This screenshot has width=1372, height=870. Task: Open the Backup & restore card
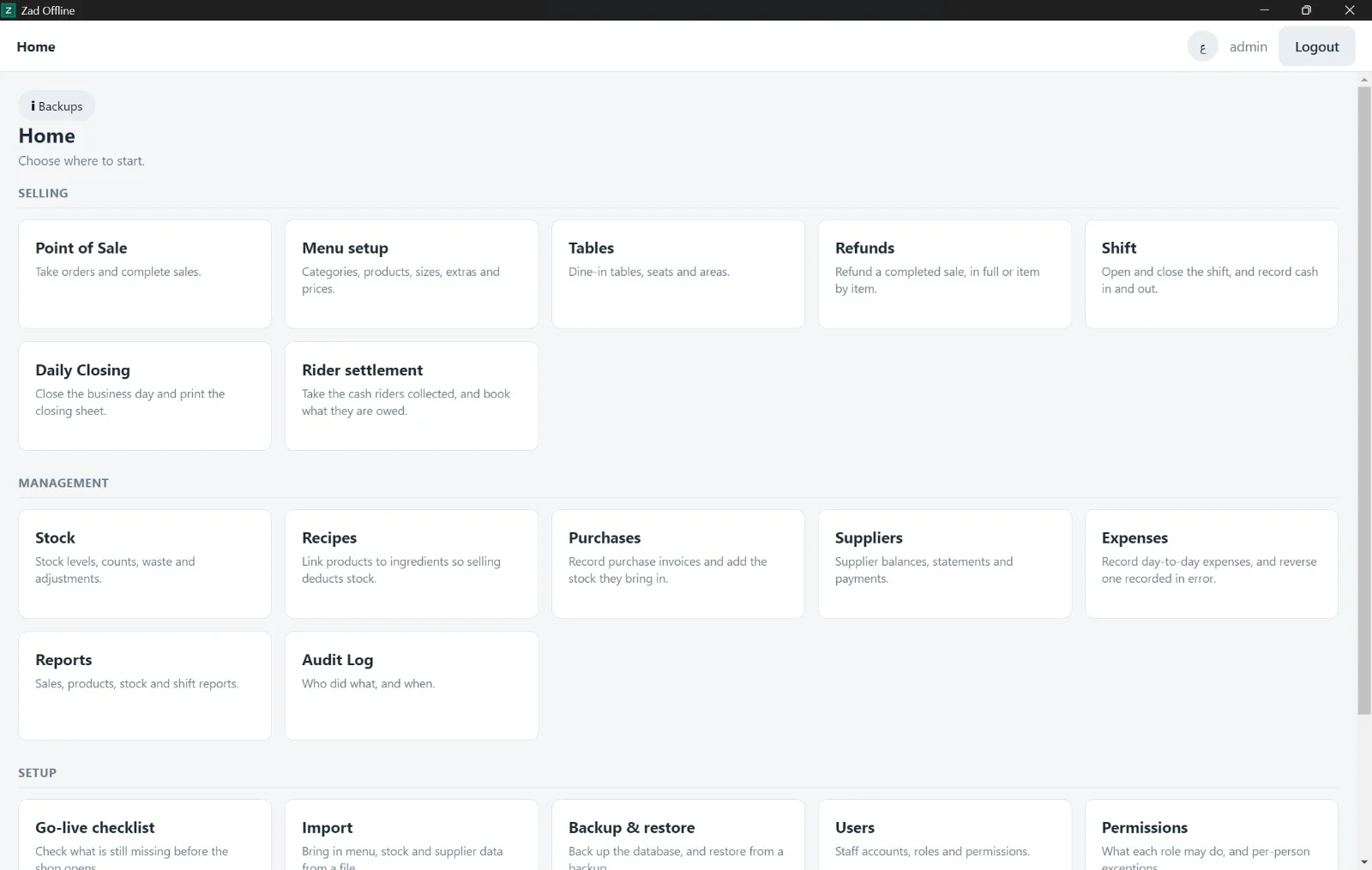click(678, 836)
